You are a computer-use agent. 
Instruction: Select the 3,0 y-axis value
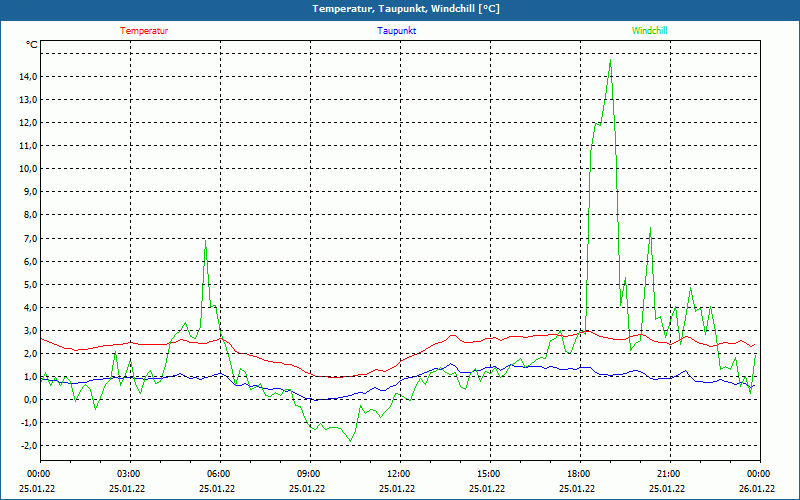pos(30,331)
